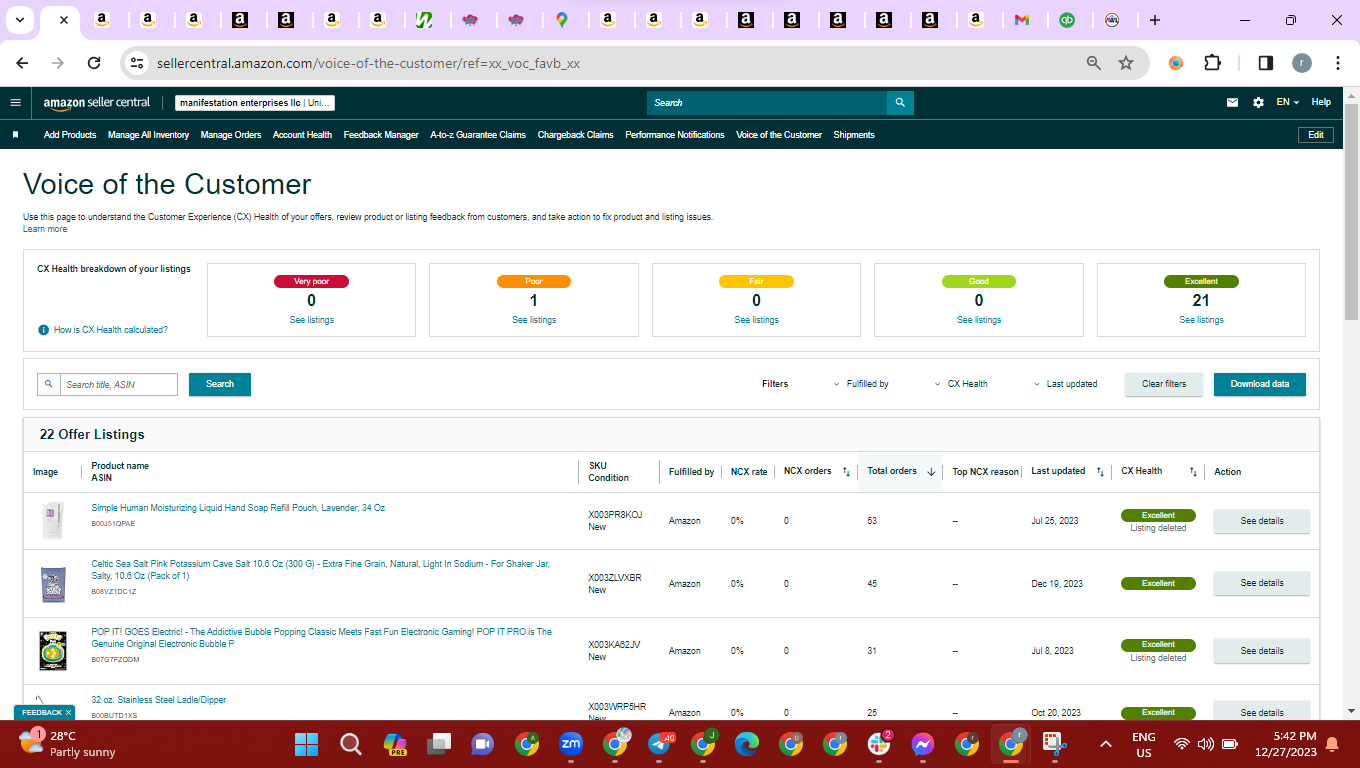Open Microsoft Edge from the taskbar
Viewport: 1360px width, 768px height.
(x=747, y=744)
